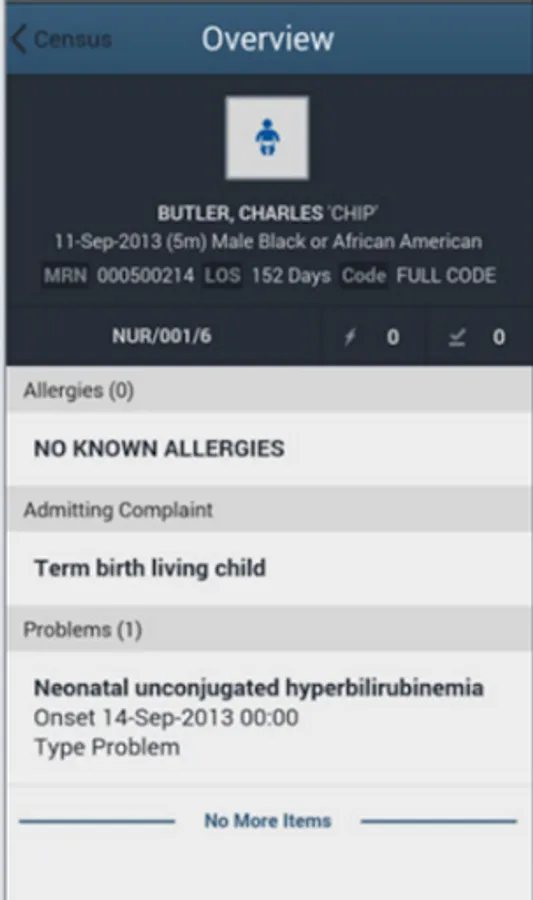The image size is (533, 900).
Task: Tap the LOS label badge
Action: [x=223, y=276]
